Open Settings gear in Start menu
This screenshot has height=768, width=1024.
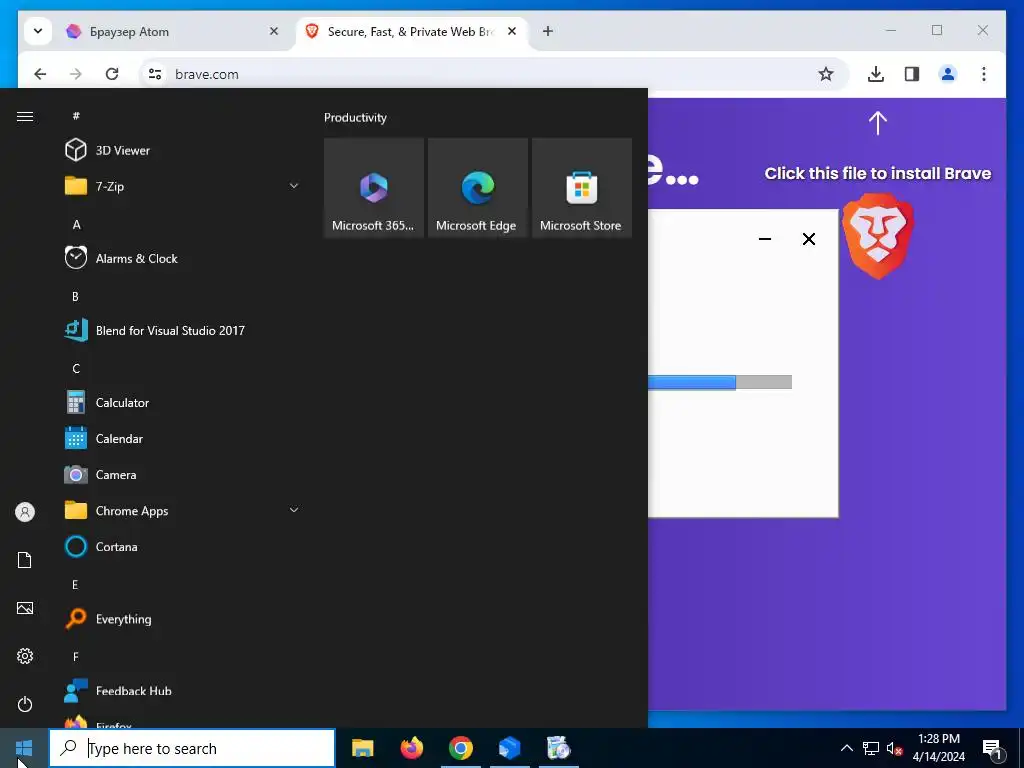(25, 656)
